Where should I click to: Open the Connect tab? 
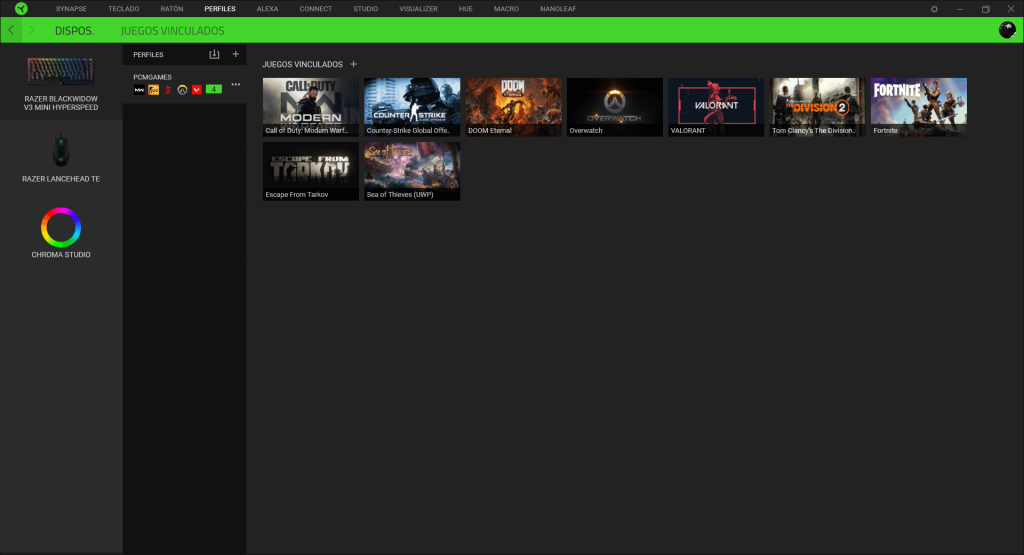(x=316, y=9)
